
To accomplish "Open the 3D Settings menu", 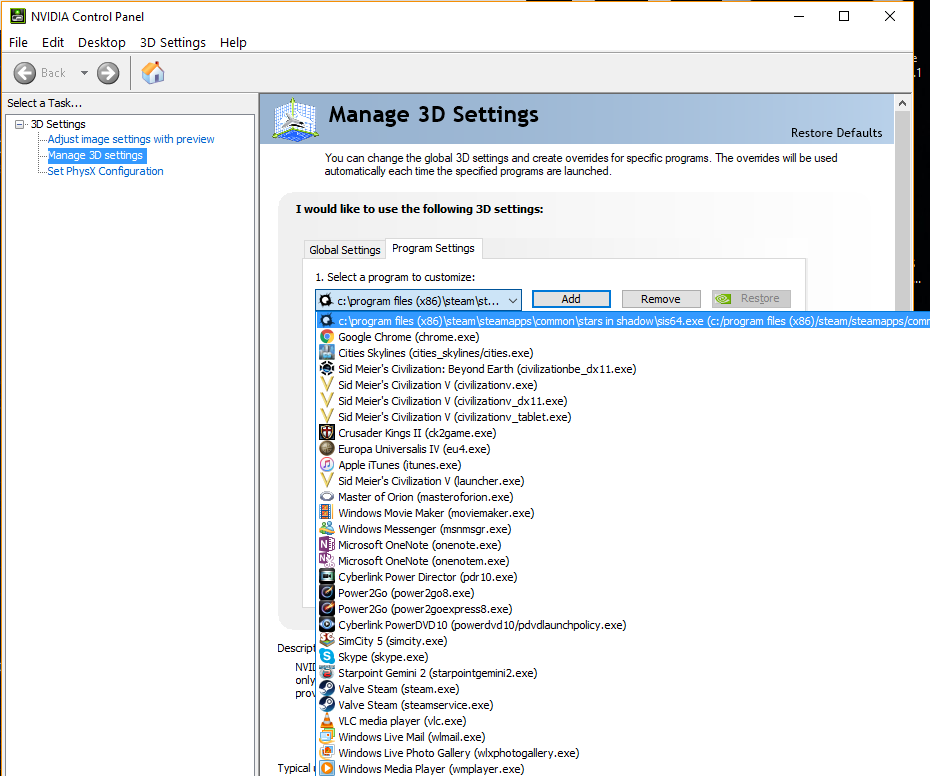I will [x=173, y=43].
